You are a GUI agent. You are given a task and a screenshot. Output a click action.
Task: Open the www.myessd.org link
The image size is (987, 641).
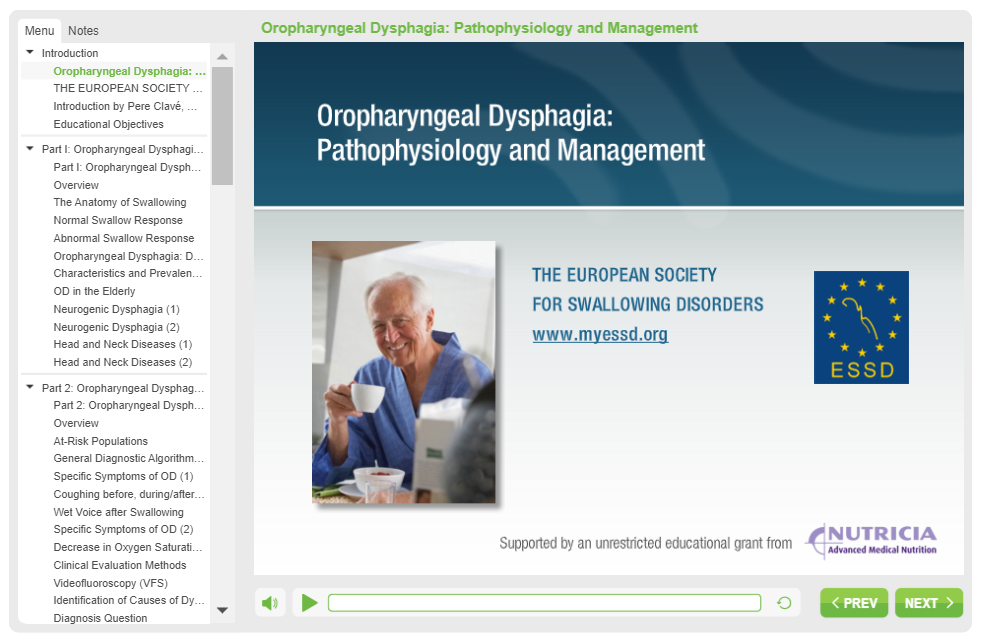click(x=600, y=334)
